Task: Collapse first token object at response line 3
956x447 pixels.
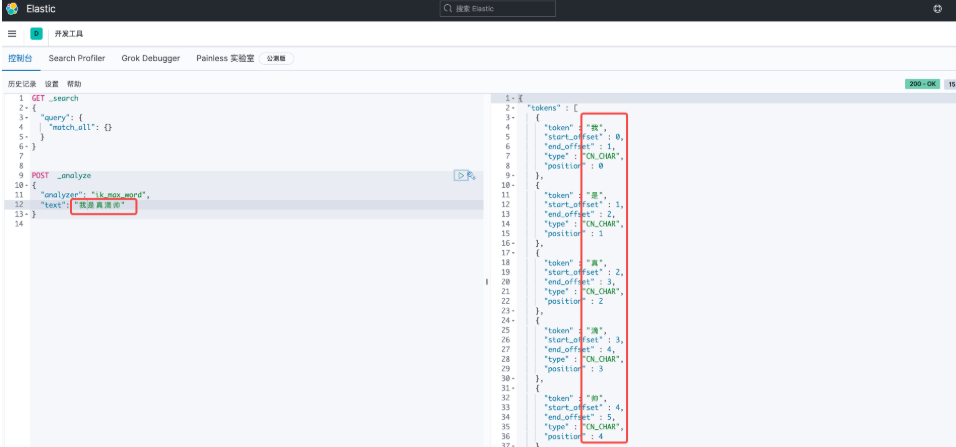Action: click(514, 118)
